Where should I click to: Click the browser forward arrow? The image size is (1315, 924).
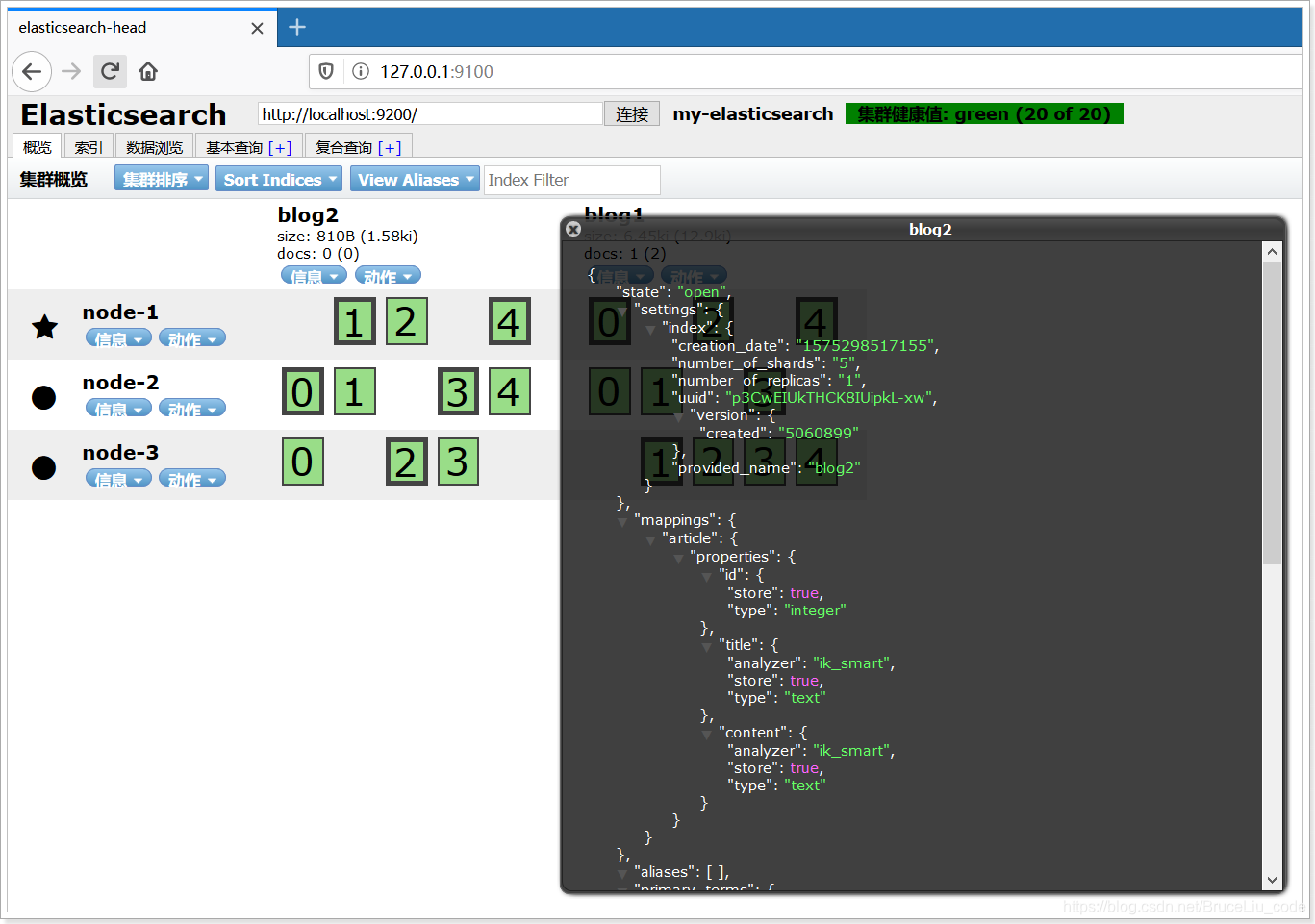71,71
